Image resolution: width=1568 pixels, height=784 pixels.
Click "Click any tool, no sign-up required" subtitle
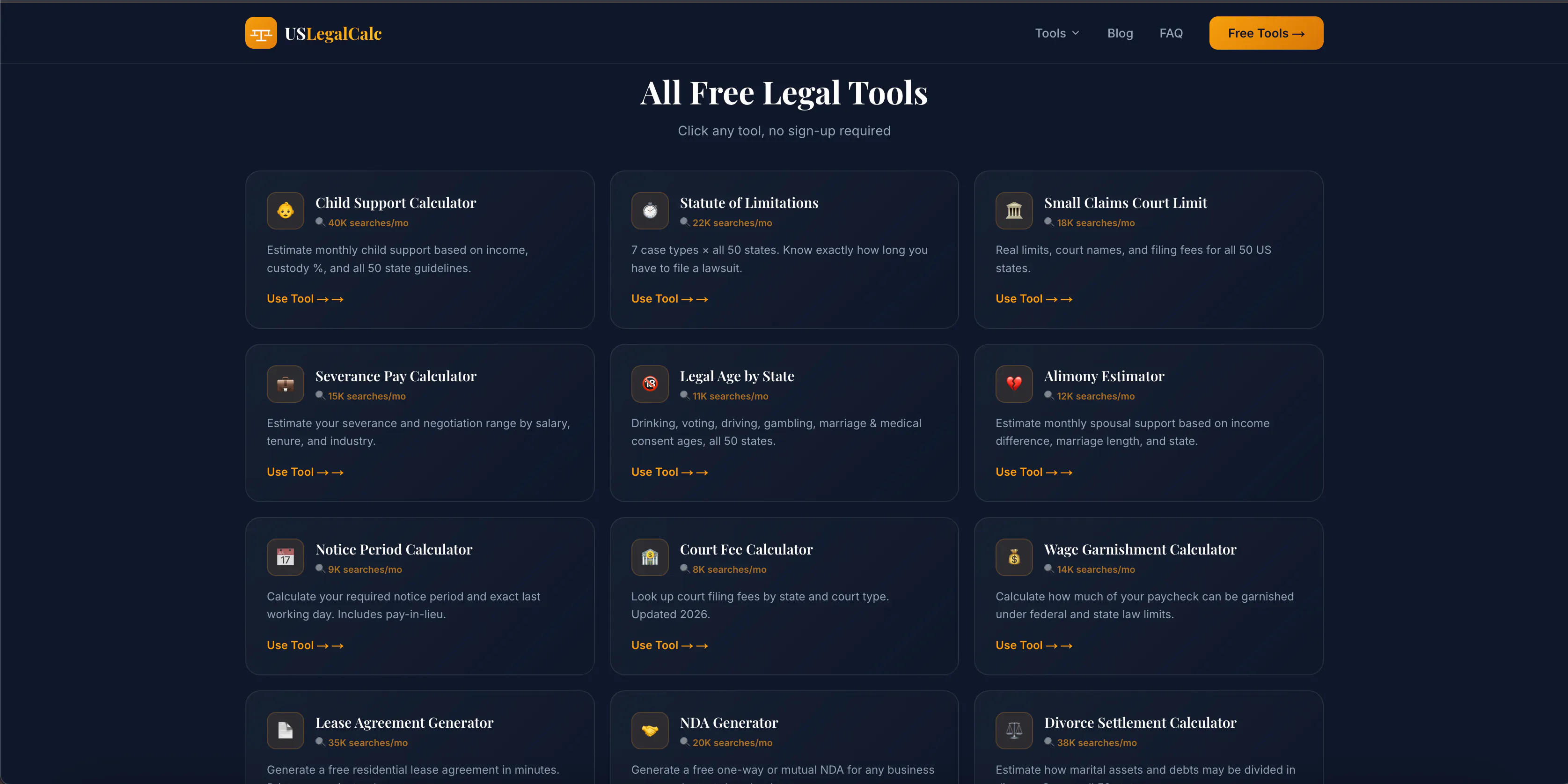[784, 131]
